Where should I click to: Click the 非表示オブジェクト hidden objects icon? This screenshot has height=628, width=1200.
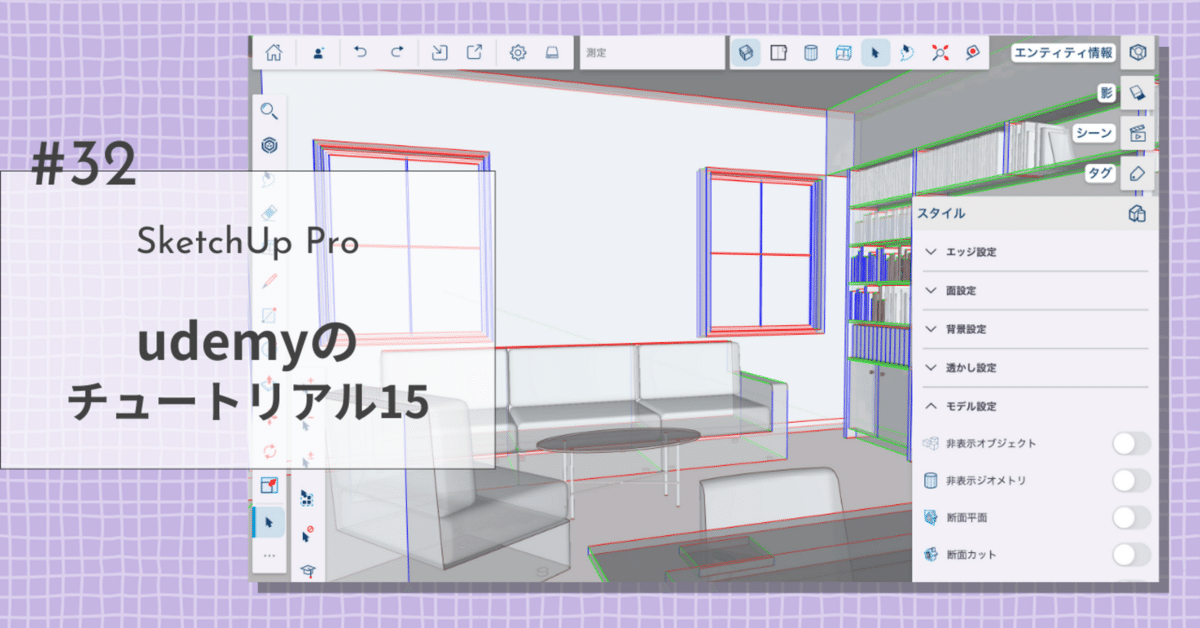coord(930,443)
